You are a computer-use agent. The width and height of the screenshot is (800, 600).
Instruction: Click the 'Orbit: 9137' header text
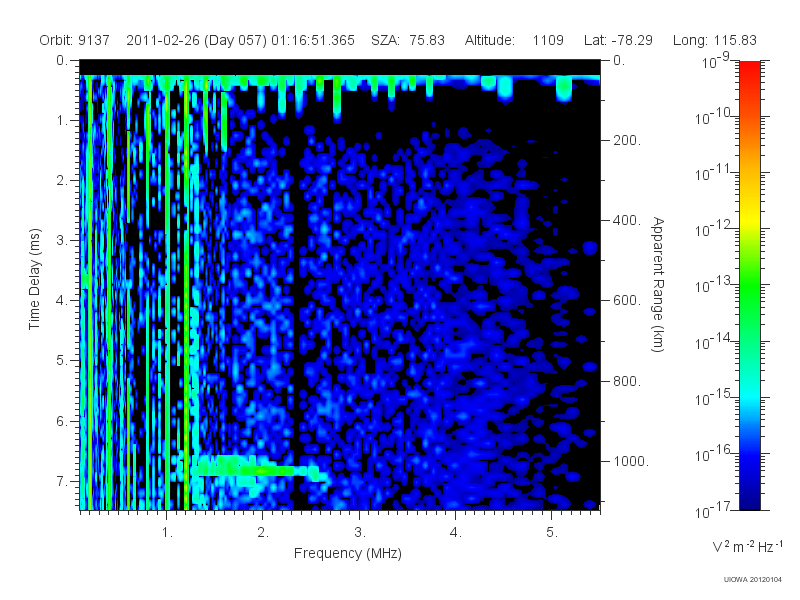(74, 40)
